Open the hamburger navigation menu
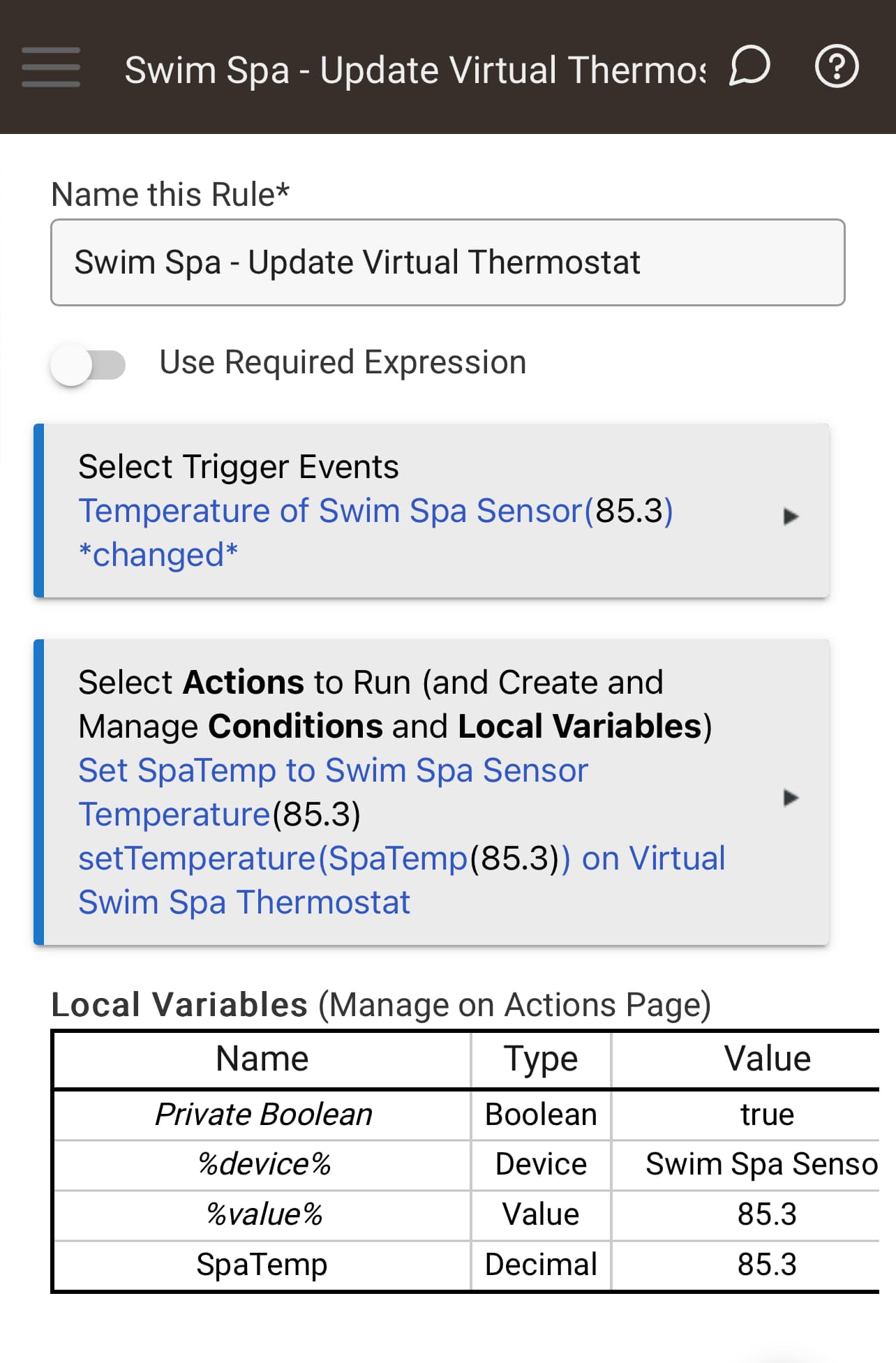This screenshot has height=1363, width=896. [51, 67]
